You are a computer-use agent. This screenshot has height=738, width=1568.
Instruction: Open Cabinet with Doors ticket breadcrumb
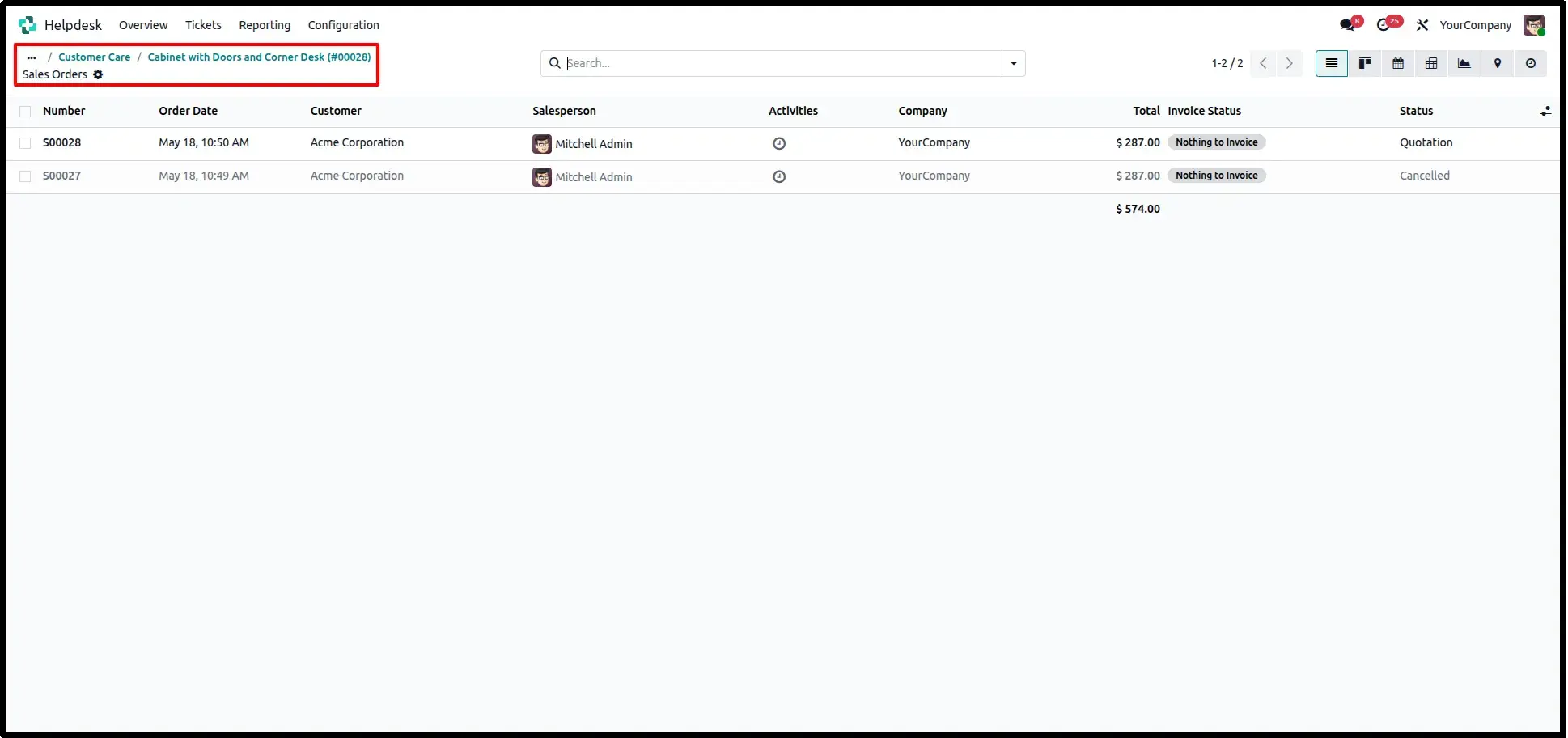259,57
